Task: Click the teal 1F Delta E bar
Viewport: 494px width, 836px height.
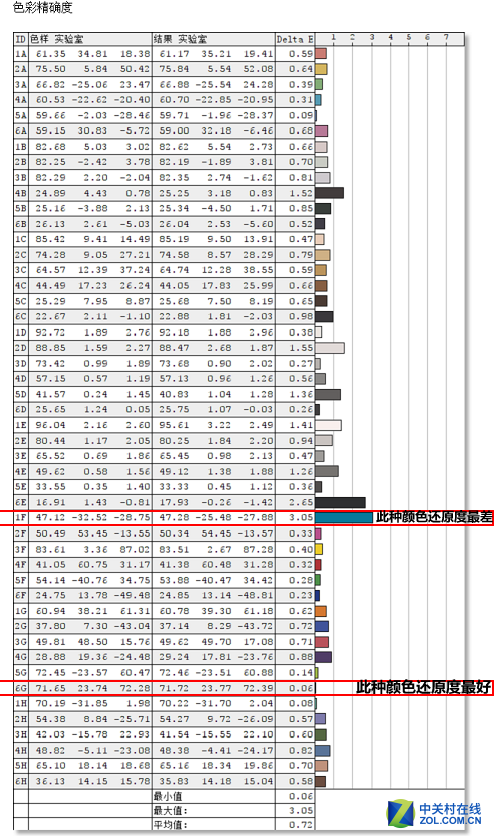Action: (344, 517)
